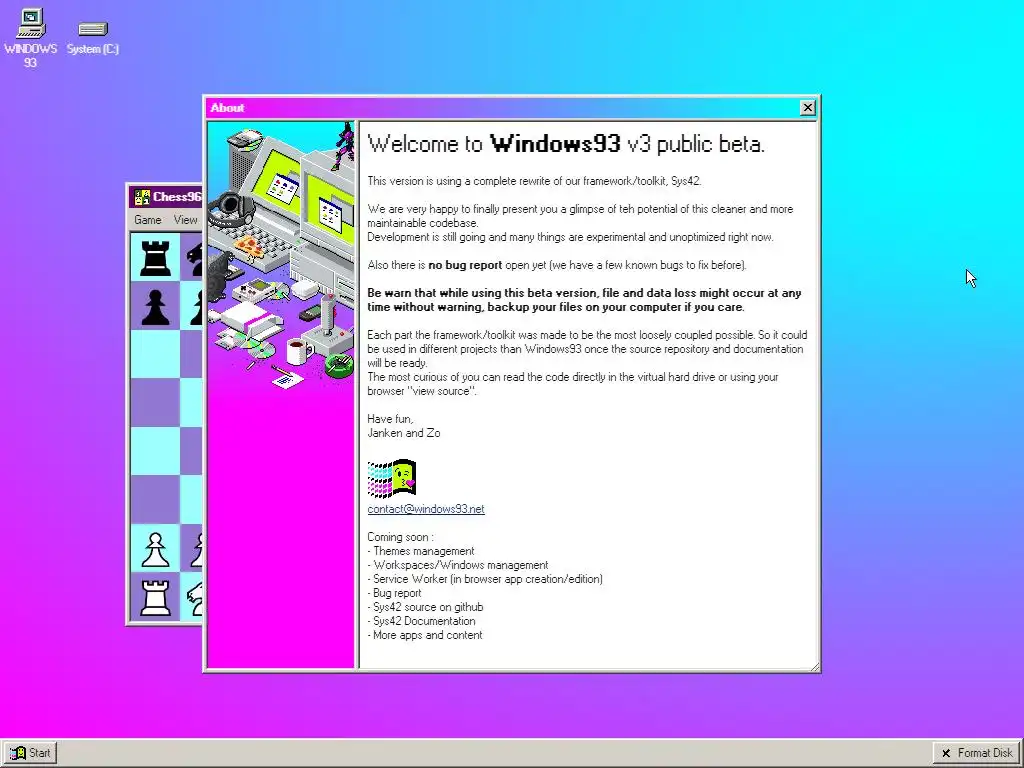Select the black rook on the Chess96 board
1024x768 pixels.
coord(155,258)
